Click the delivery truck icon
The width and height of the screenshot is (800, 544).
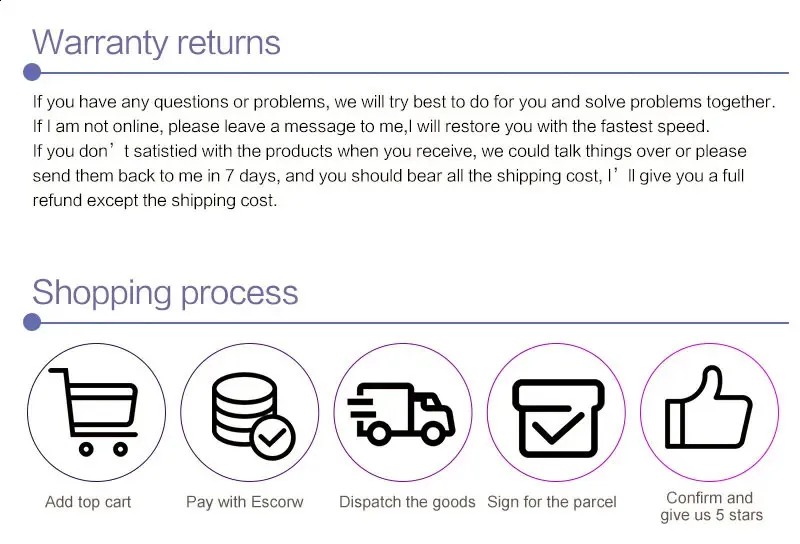(x=402, y=411)
